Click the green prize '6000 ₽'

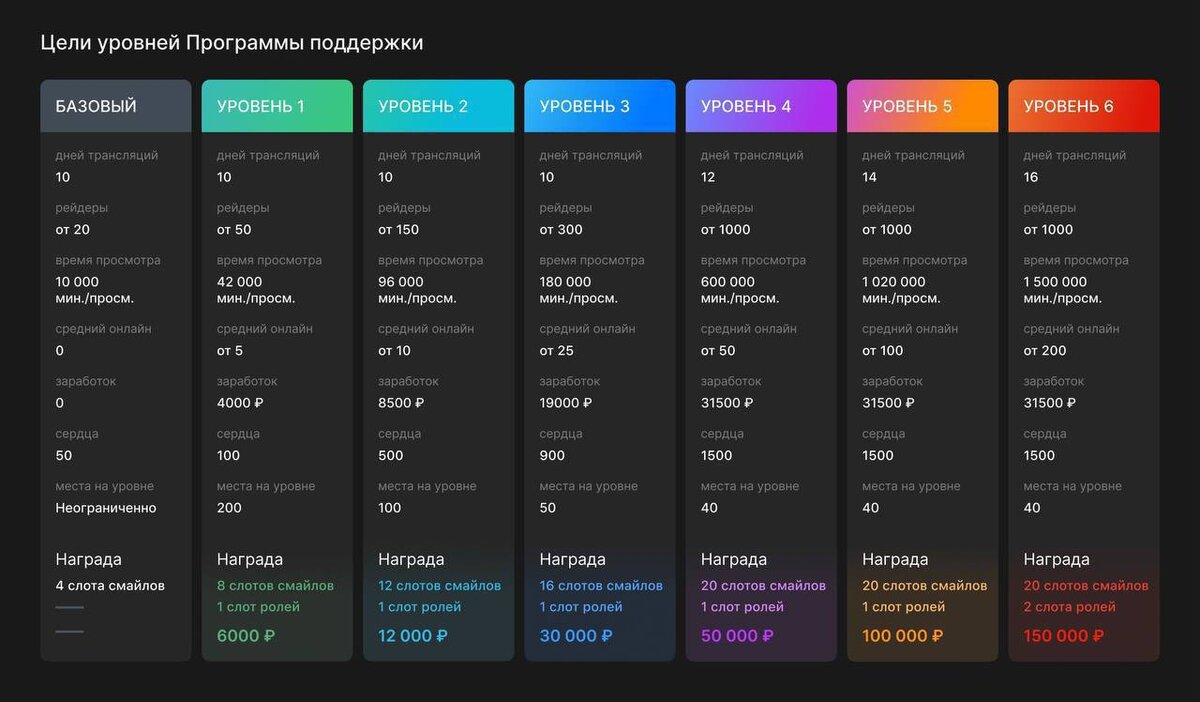(246, 636)
